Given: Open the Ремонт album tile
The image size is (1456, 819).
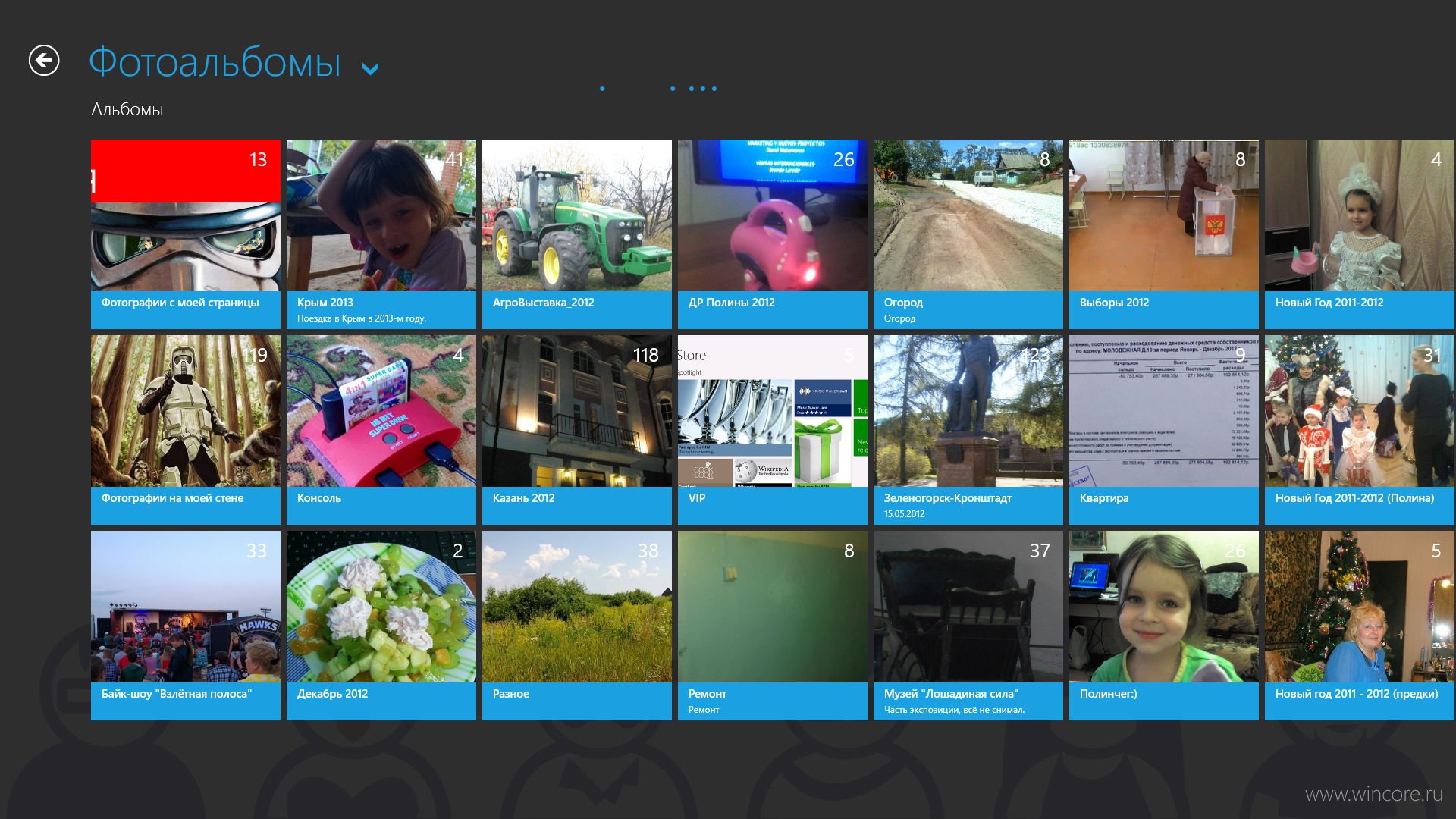Looking at the screenshot, I should pyautogui.click(x=773, y=625).
